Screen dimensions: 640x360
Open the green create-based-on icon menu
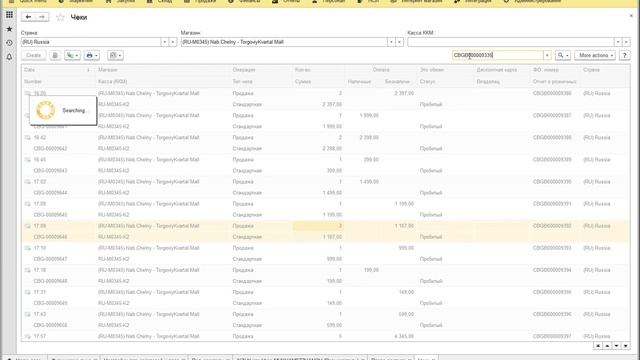click(72, 55)
